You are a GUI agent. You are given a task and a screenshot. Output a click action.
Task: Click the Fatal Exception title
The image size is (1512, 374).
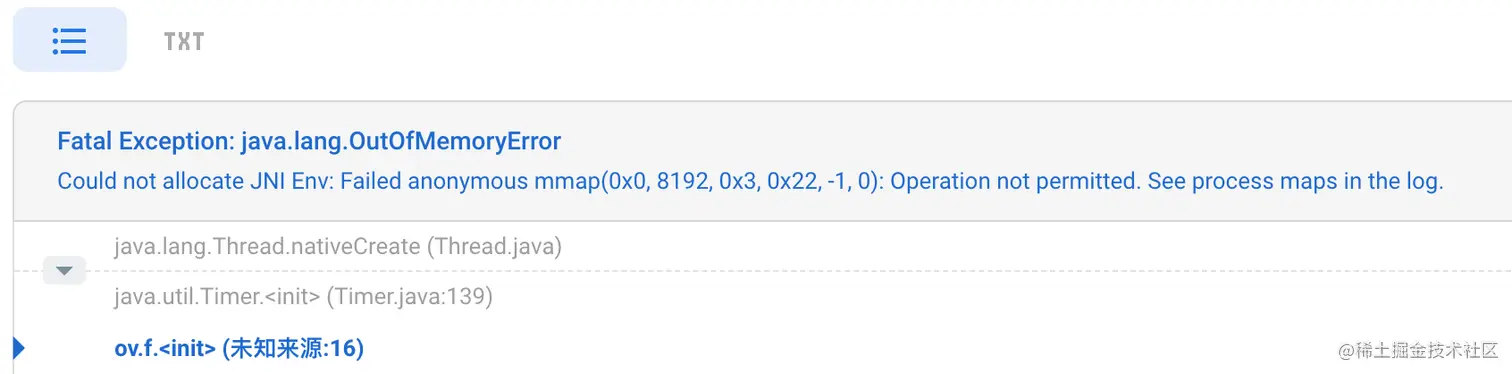point(309,141)
